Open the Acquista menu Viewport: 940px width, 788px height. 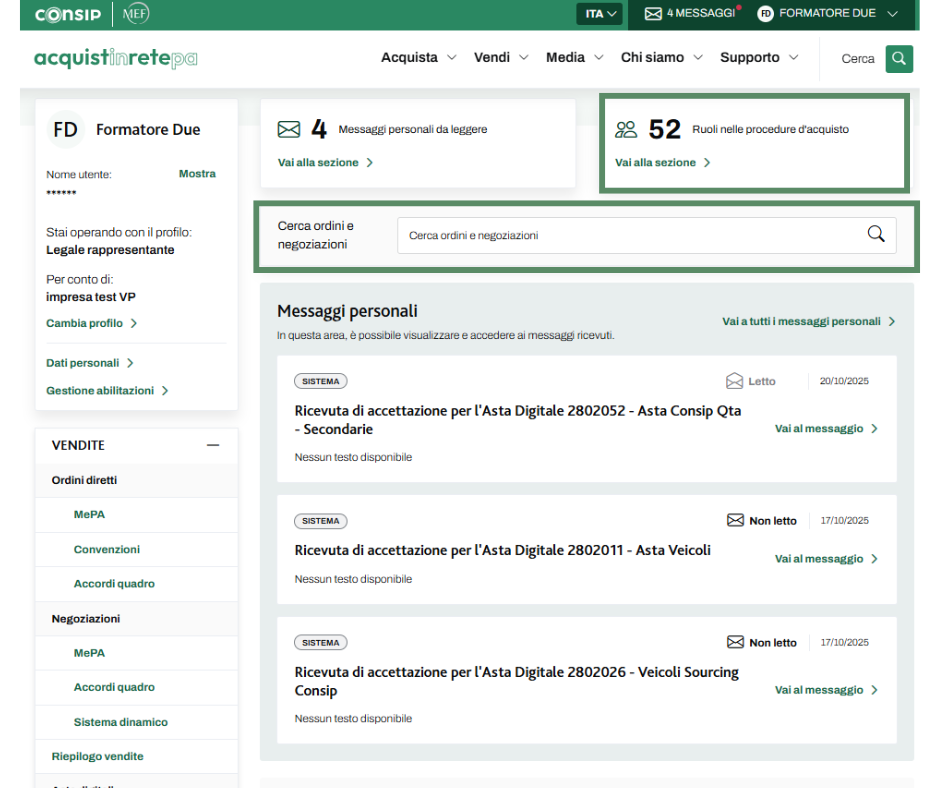click(x=418, y=58)
